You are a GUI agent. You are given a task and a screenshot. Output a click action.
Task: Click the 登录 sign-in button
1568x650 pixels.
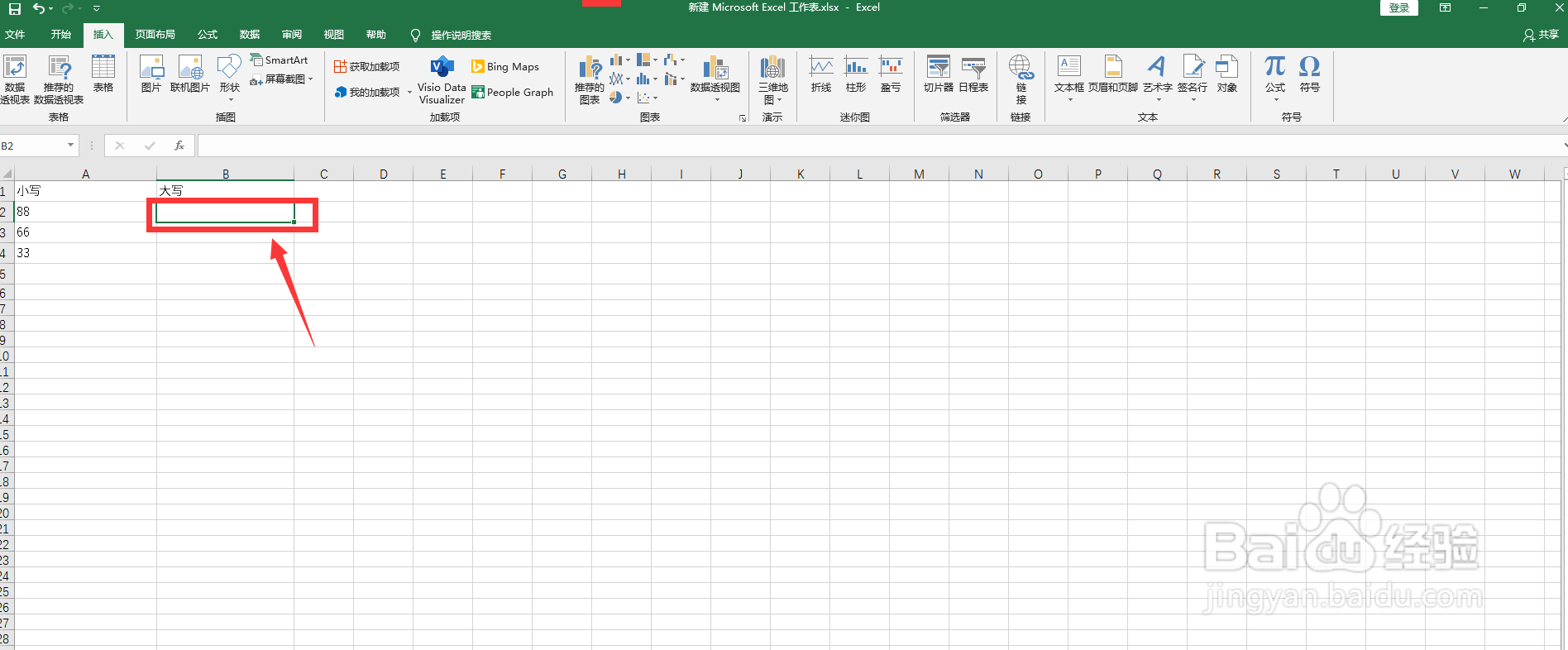[x=1399, y=7]
